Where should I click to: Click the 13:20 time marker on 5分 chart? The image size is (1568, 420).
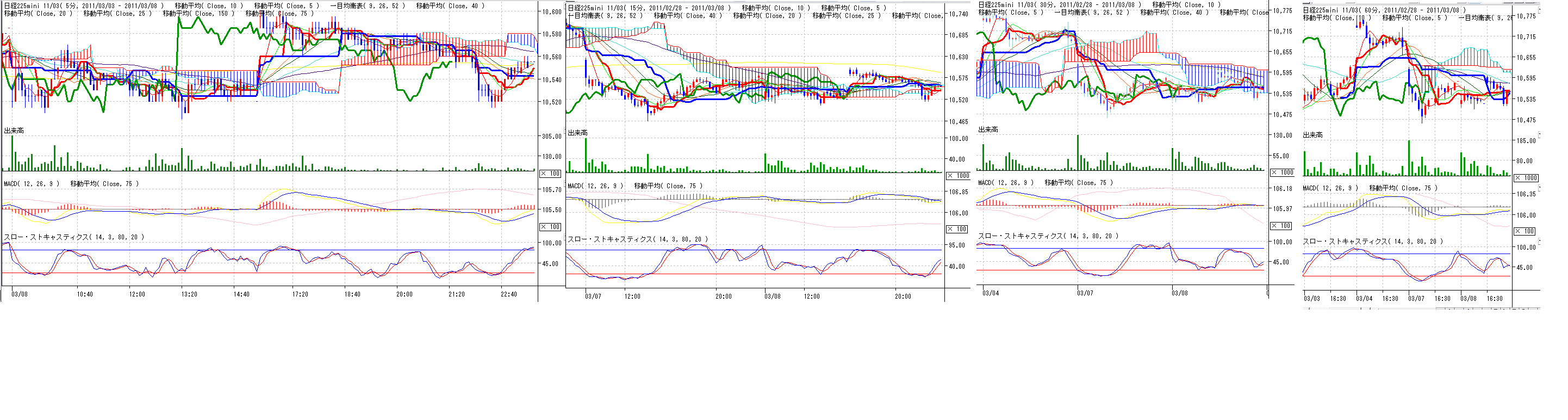coord(189,295)
